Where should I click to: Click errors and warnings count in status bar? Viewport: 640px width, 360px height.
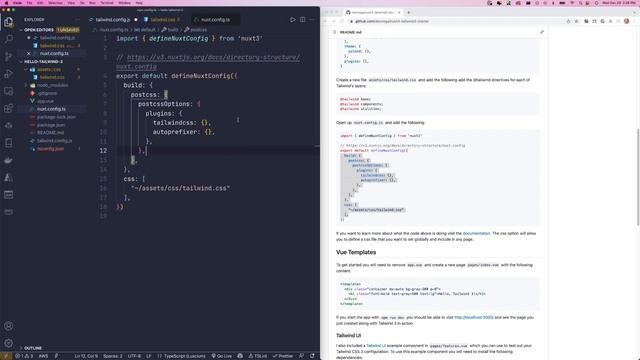click(x=24, y=356)
